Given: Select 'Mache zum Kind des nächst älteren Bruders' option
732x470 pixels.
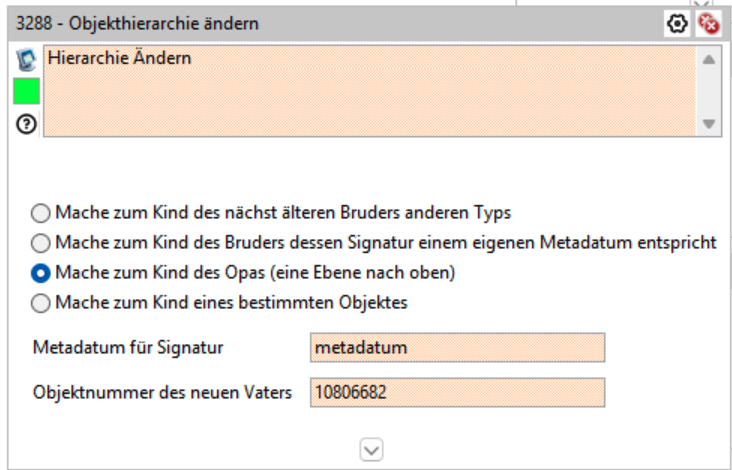Looking at the screenshot, I should click(x=40, y=213).
